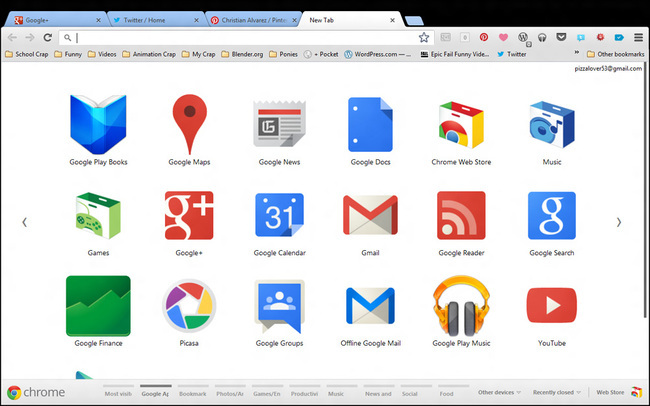This screenshot has height=406, width=650.
Task: Open the Chrome hamburger menu
Action: pyautogui.click(x=638, y=37)
